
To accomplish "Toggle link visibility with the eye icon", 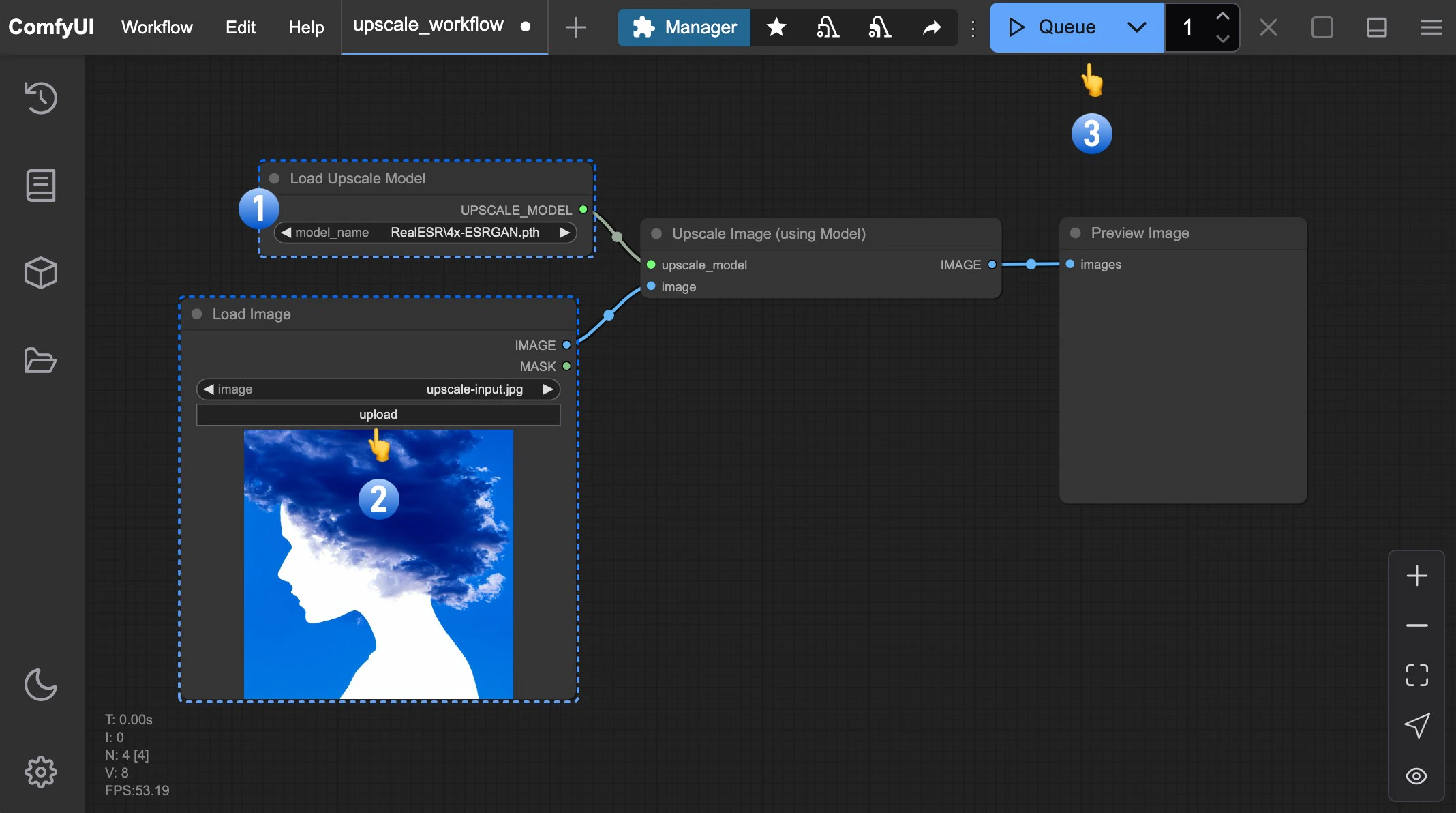I will point(1416,776).
